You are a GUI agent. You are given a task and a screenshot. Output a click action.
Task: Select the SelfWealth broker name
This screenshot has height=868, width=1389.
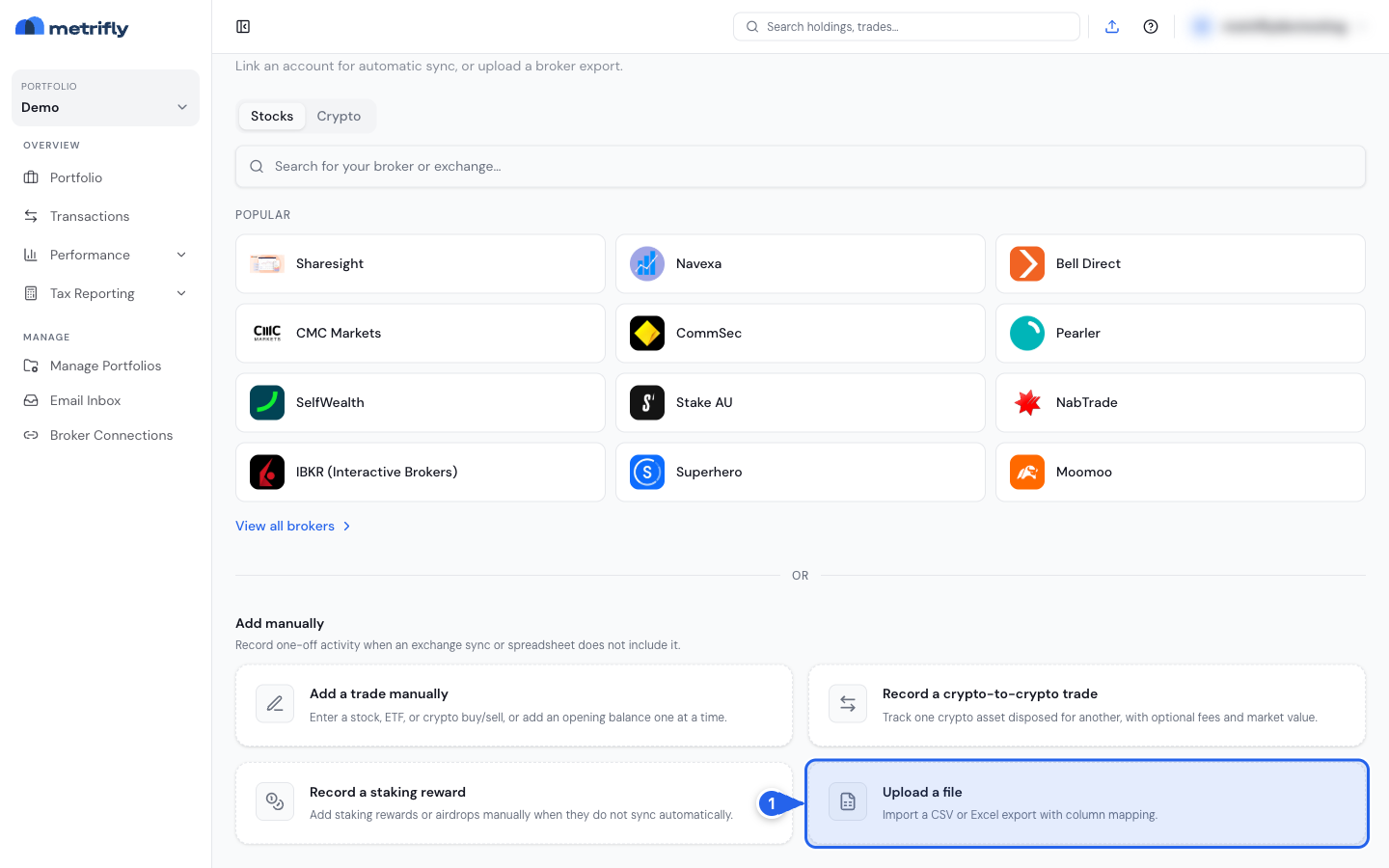pyautogui.click(x=330, y=402)
